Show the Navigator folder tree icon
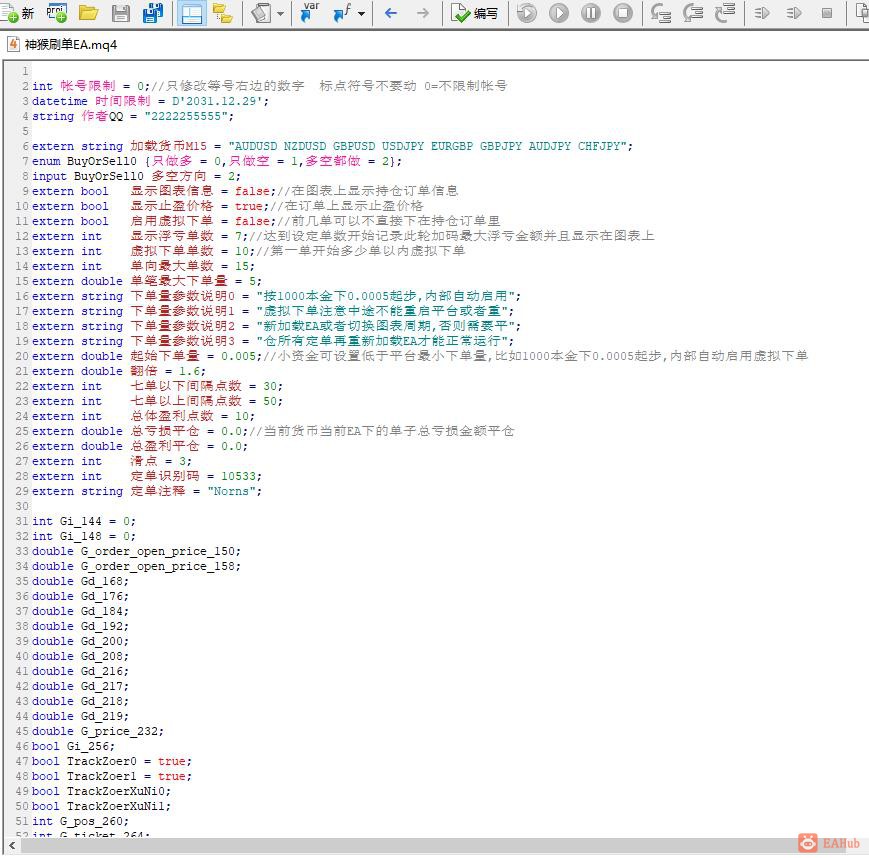The image size is (869, 858). [223, 13]
